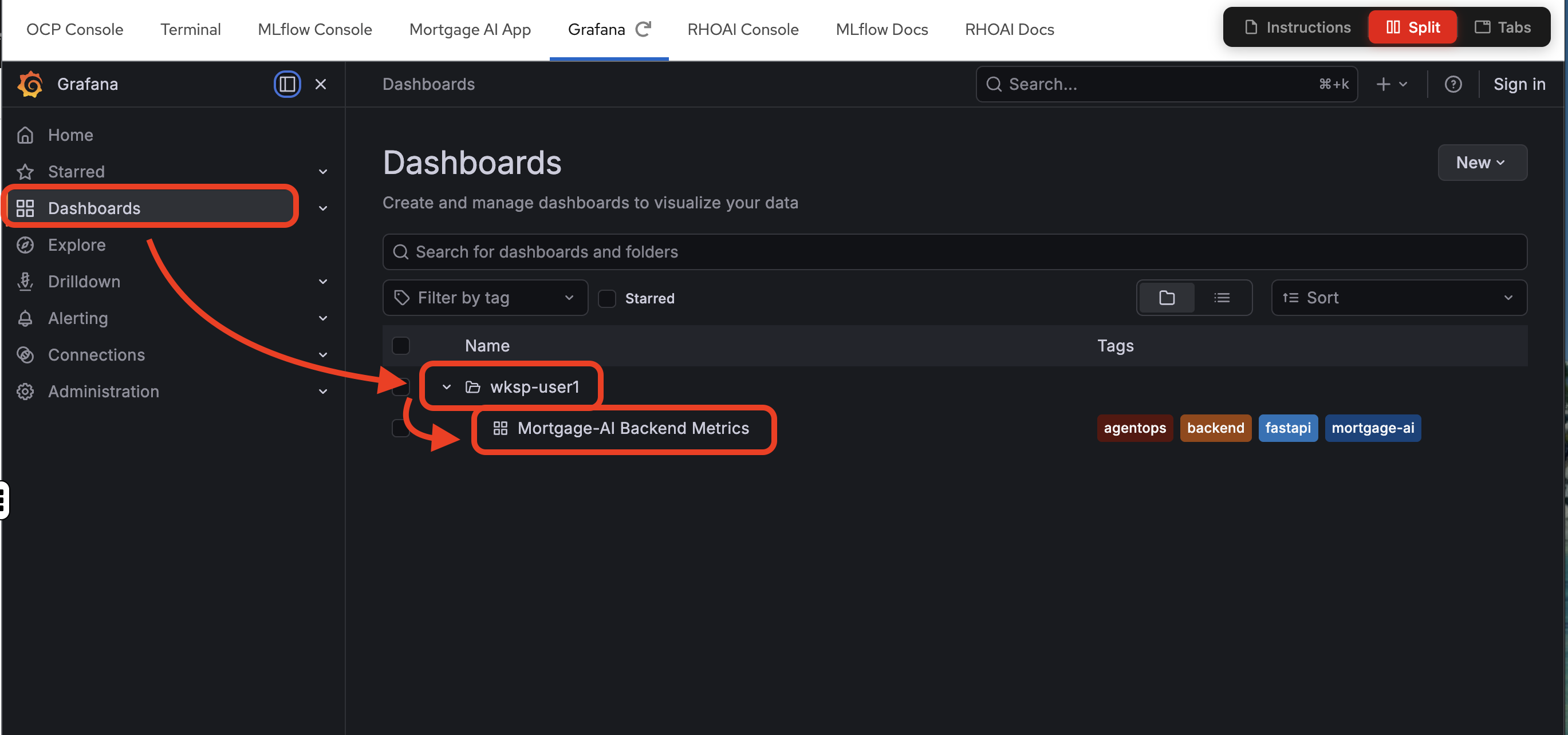This screenshot has width=1568, height=735.
Task: Switch to the Terminal tab
Action: tap(191, 29)
